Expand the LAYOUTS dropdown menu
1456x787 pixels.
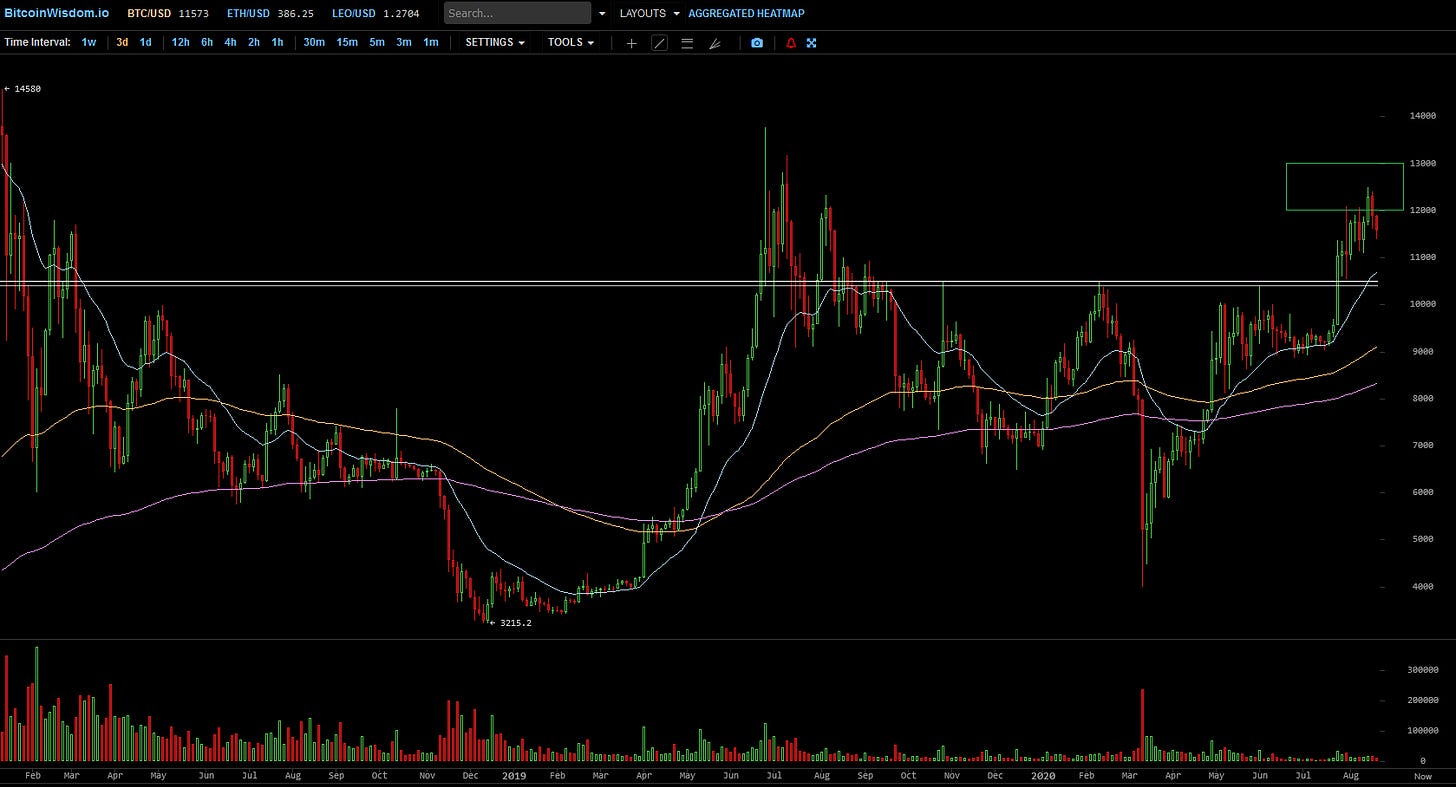[x=649, y=14]
